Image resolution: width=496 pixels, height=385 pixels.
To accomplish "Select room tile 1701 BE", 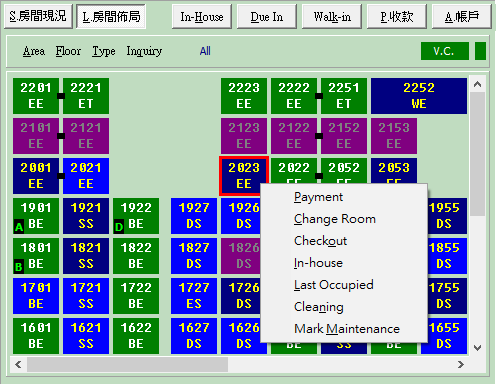I will (x=36, y=296).
